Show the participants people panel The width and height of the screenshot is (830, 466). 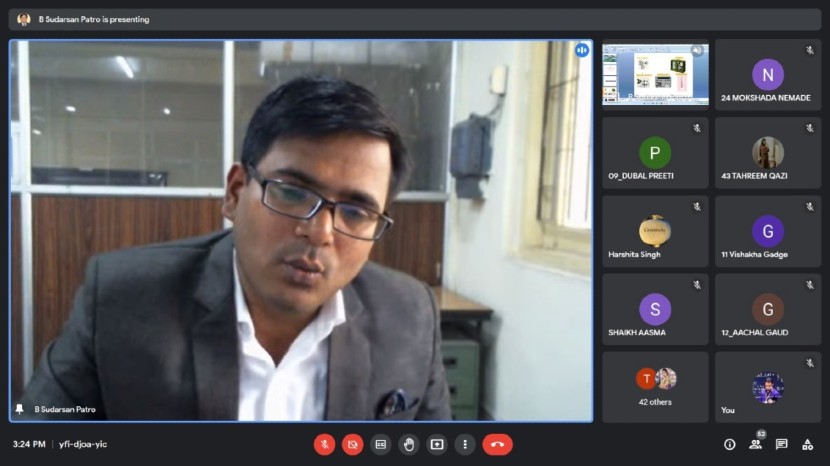point(755,444)
